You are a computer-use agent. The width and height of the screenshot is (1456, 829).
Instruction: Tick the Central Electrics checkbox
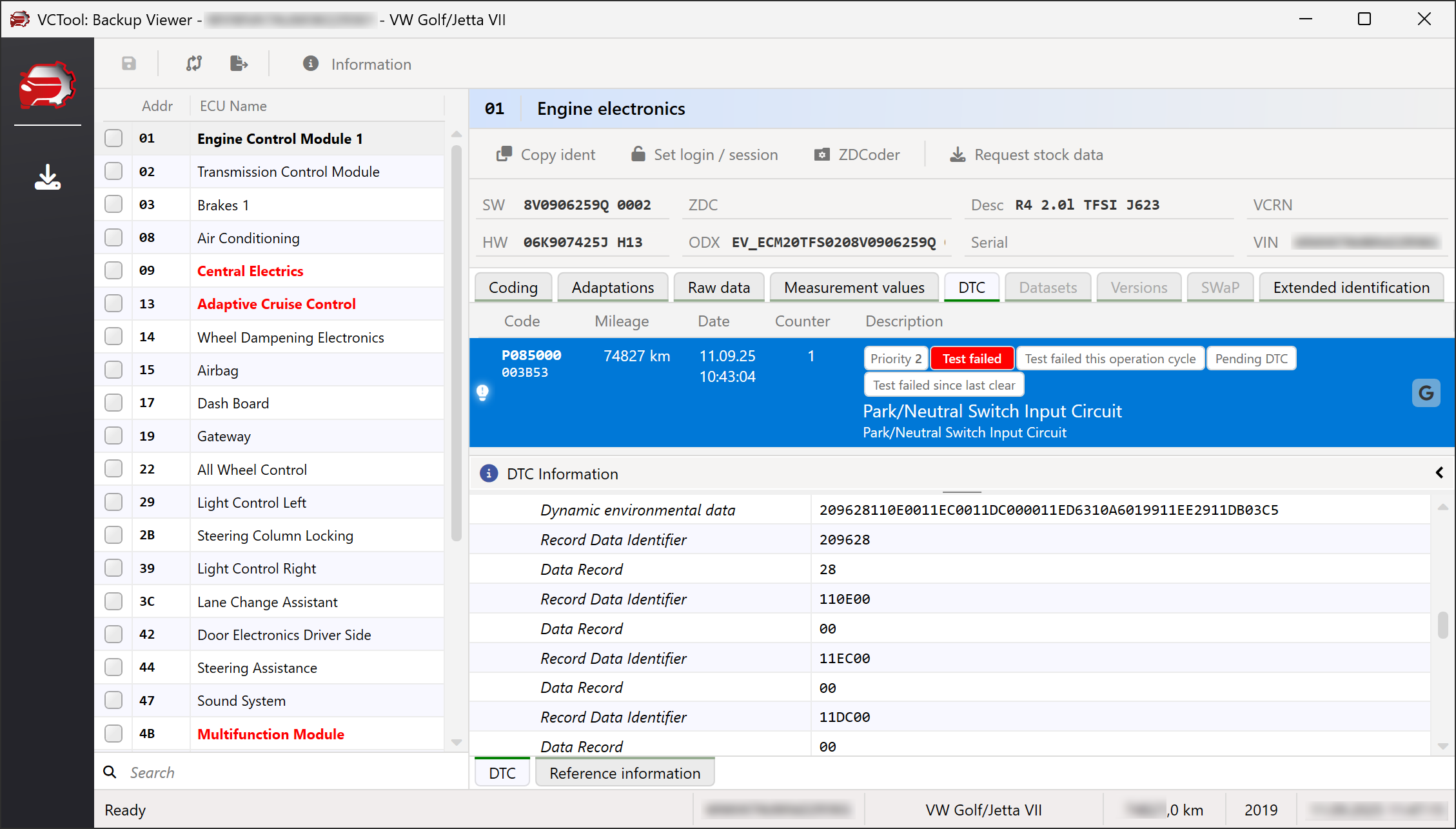(113, 270)
